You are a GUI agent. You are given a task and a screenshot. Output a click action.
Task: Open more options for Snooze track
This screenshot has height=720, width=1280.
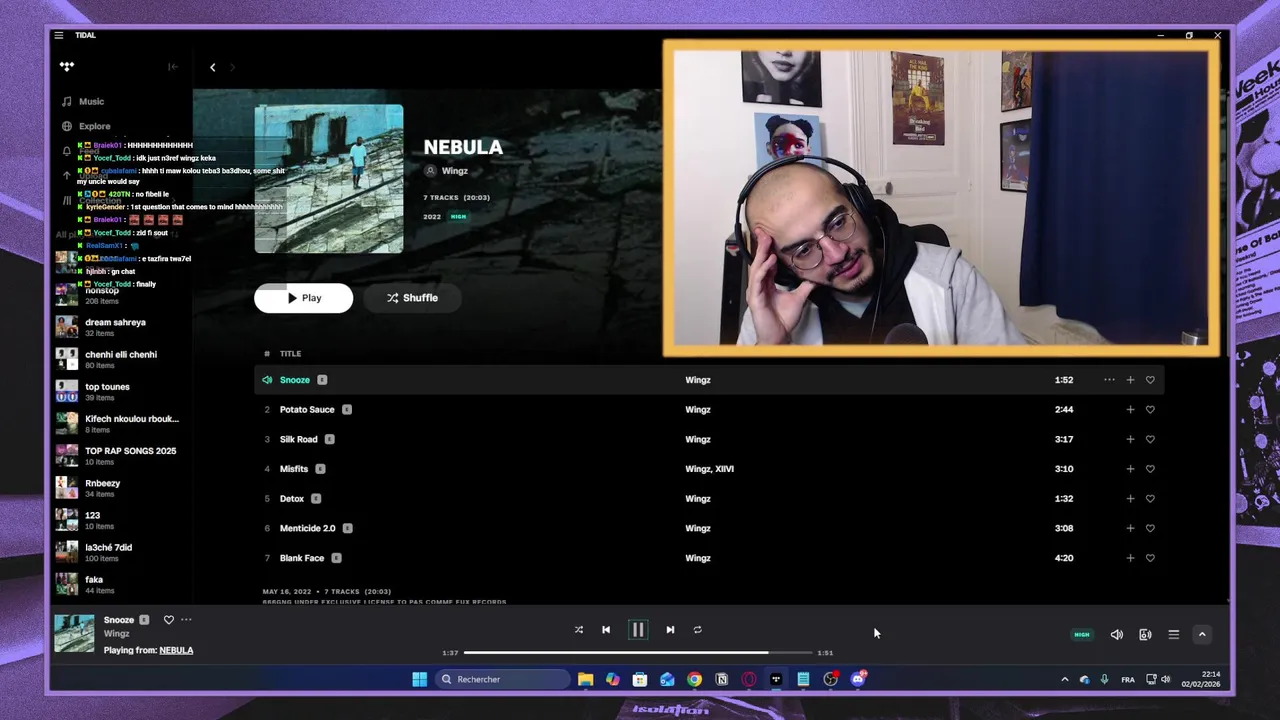(x=1109, y=380)
